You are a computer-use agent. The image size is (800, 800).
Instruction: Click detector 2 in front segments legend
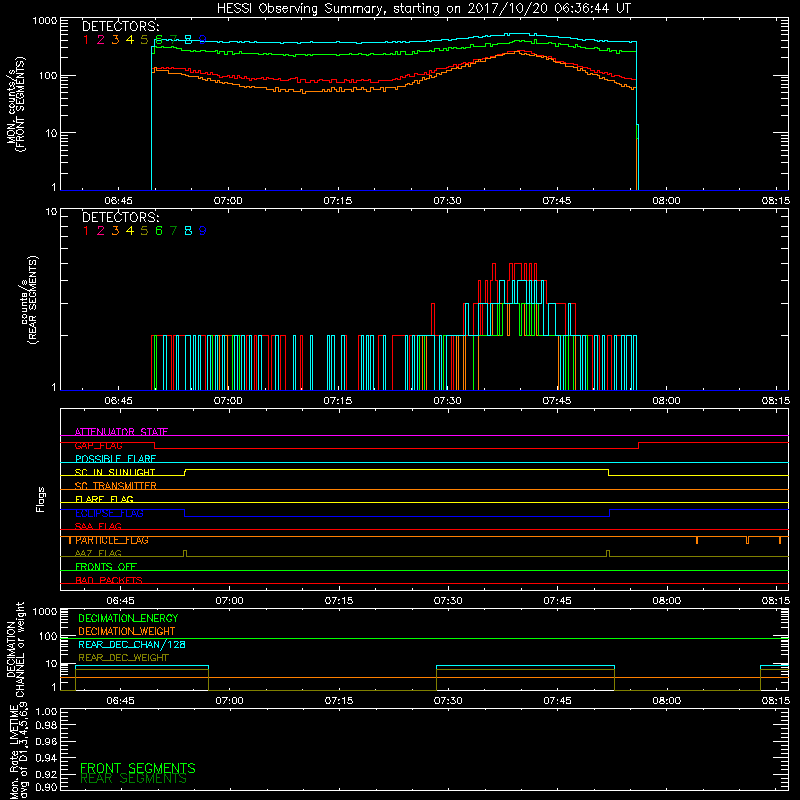tap(101, 39)
